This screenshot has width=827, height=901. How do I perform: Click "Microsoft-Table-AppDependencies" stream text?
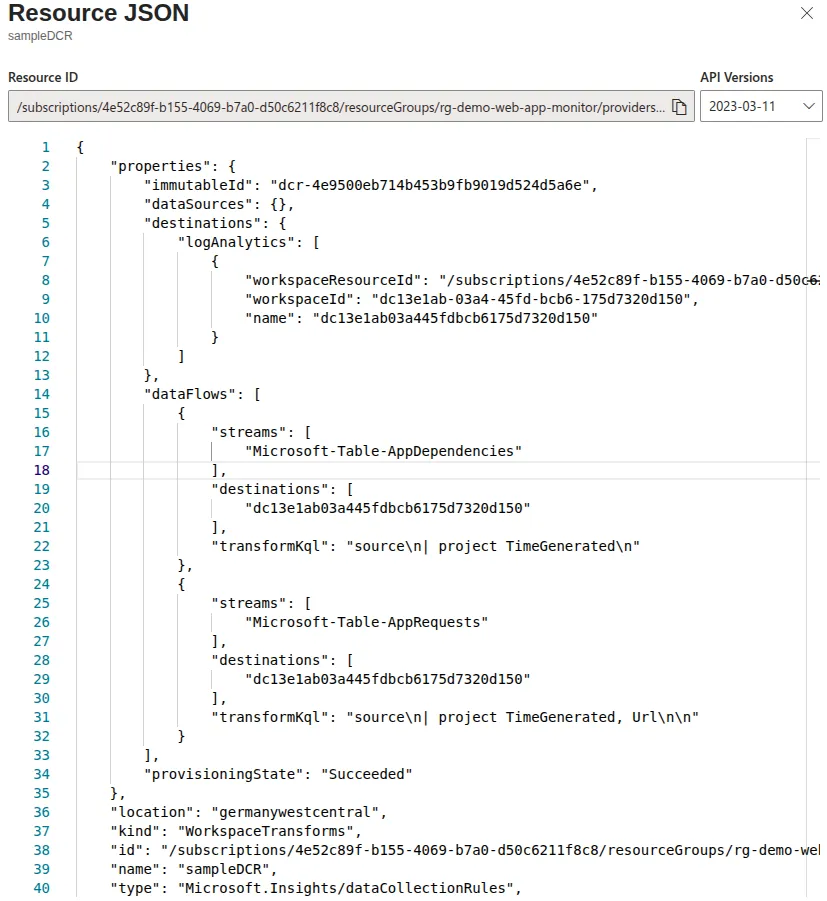pos(383,451)
